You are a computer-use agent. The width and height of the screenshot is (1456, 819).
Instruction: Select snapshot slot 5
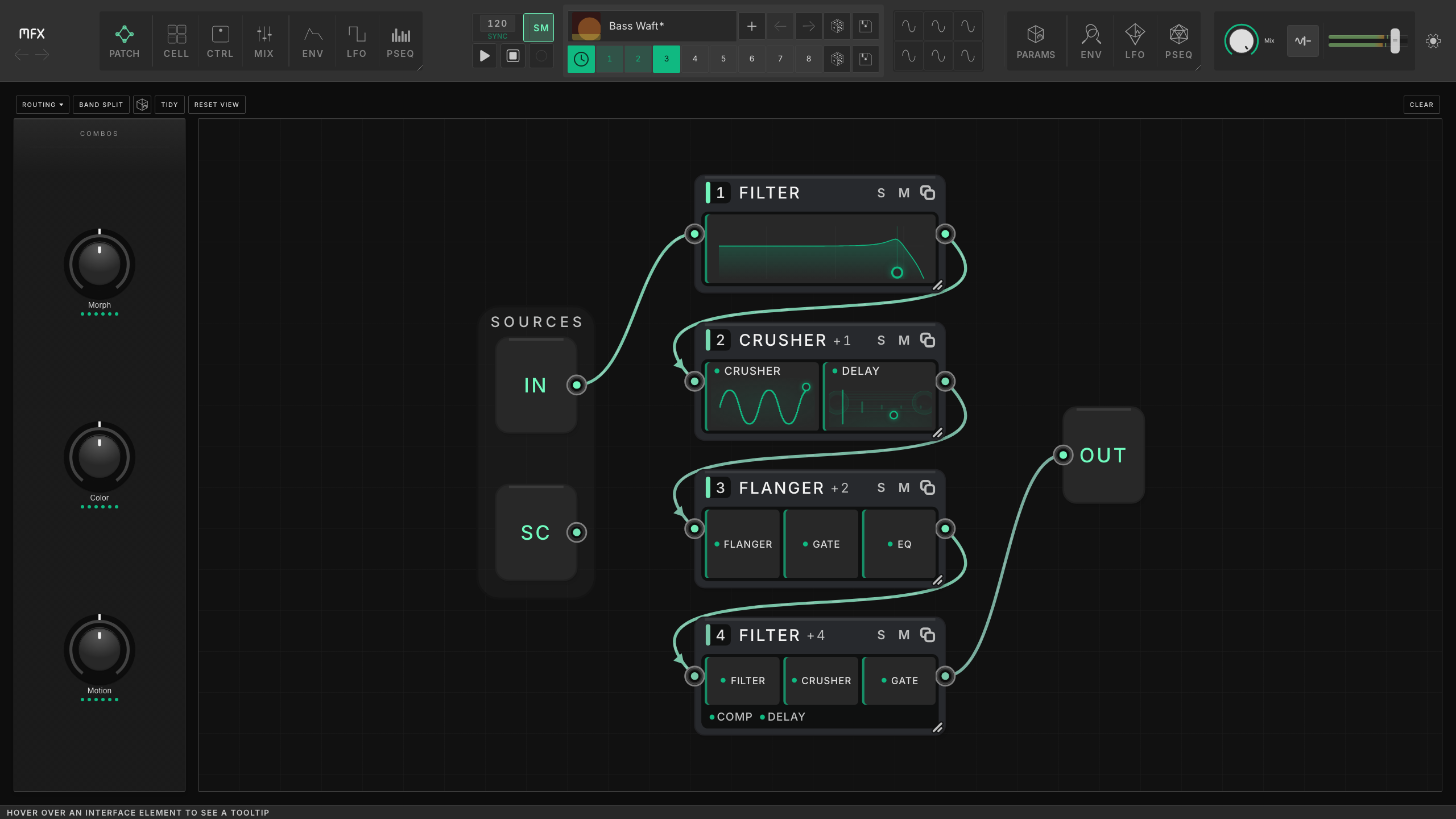723,59
